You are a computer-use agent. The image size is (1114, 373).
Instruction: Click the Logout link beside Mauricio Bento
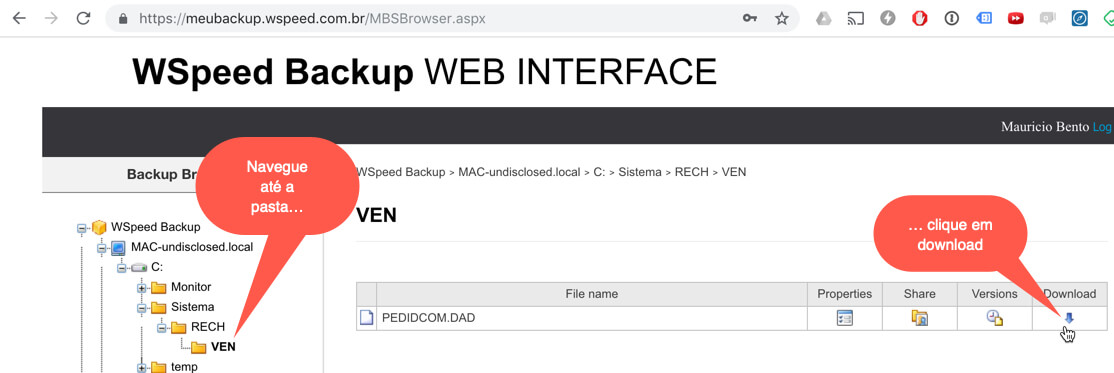point(1103,126)
